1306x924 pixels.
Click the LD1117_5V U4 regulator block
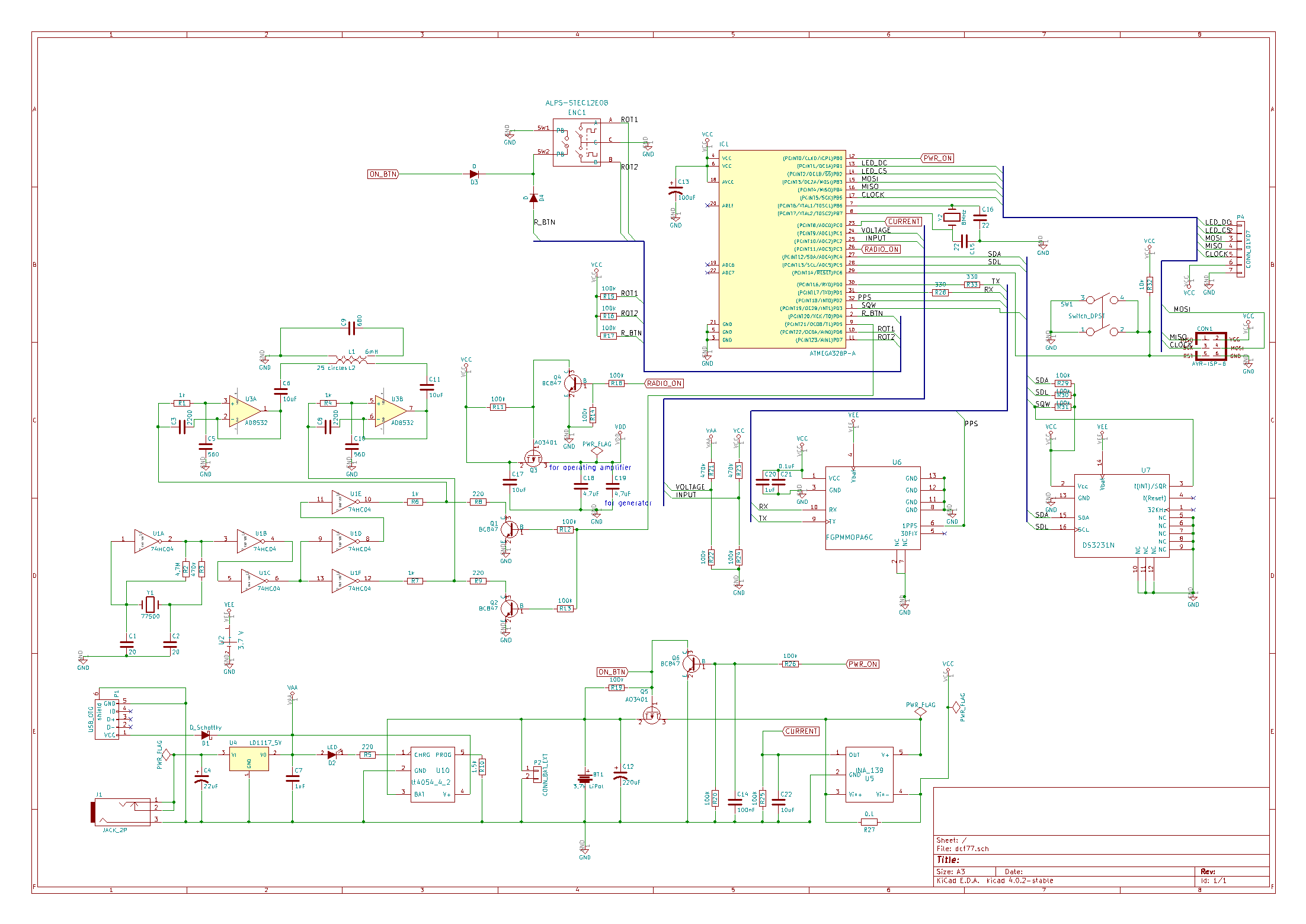[x=249, y=759]
